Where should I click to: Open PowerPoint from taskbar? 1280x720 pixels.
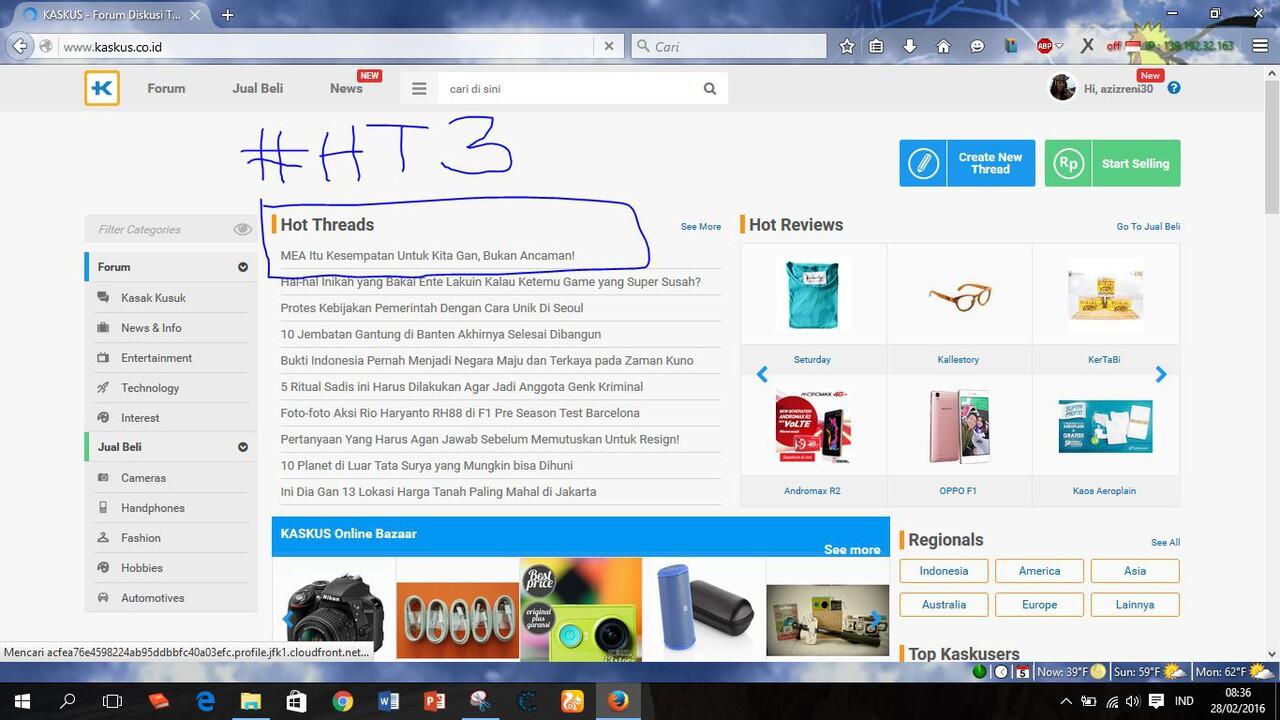[435, 701]
